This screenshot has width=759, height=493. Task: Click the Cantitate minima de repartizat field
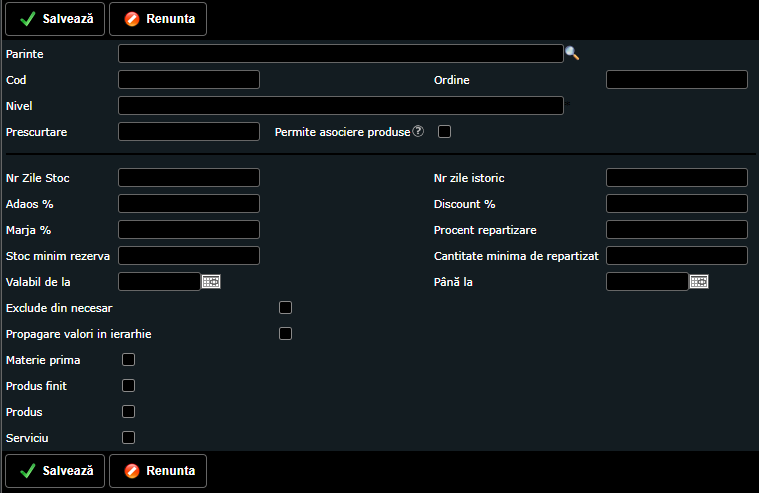[x=677, y=256]
